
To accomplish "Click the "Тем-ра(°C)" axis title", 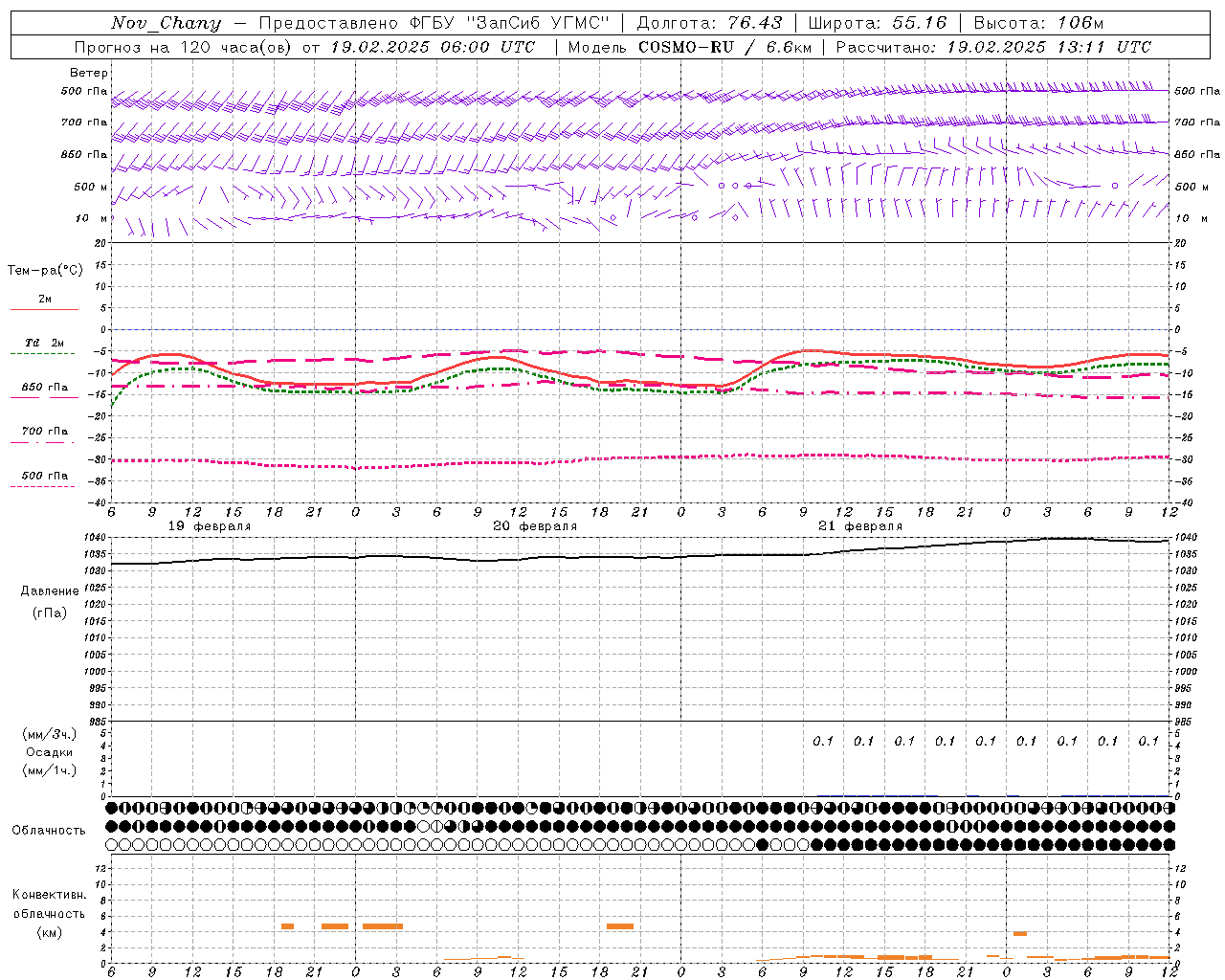I will 45,271.
